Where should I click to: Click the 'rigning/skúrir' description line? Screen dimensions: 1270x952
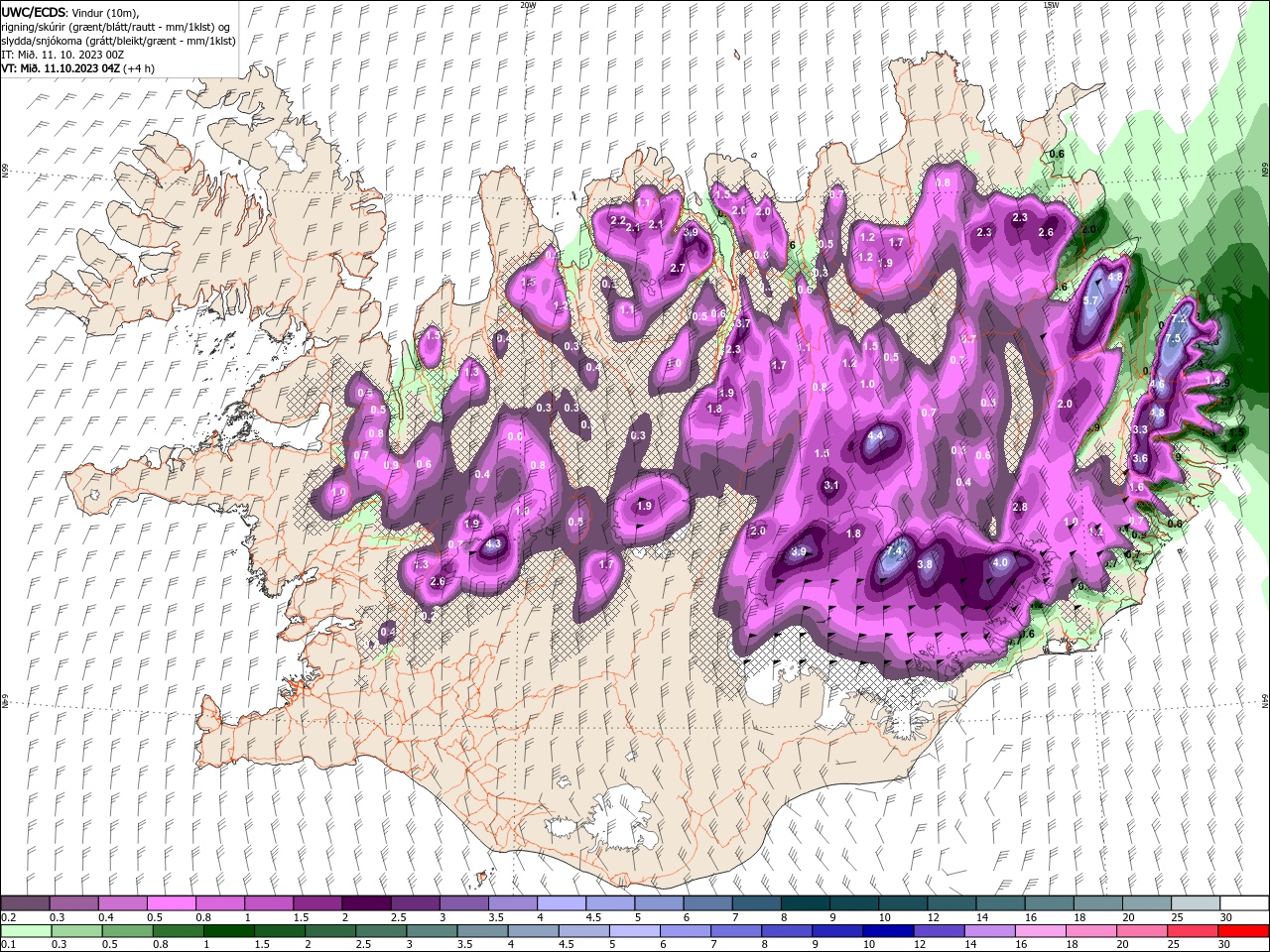click(x=117, y=26)
